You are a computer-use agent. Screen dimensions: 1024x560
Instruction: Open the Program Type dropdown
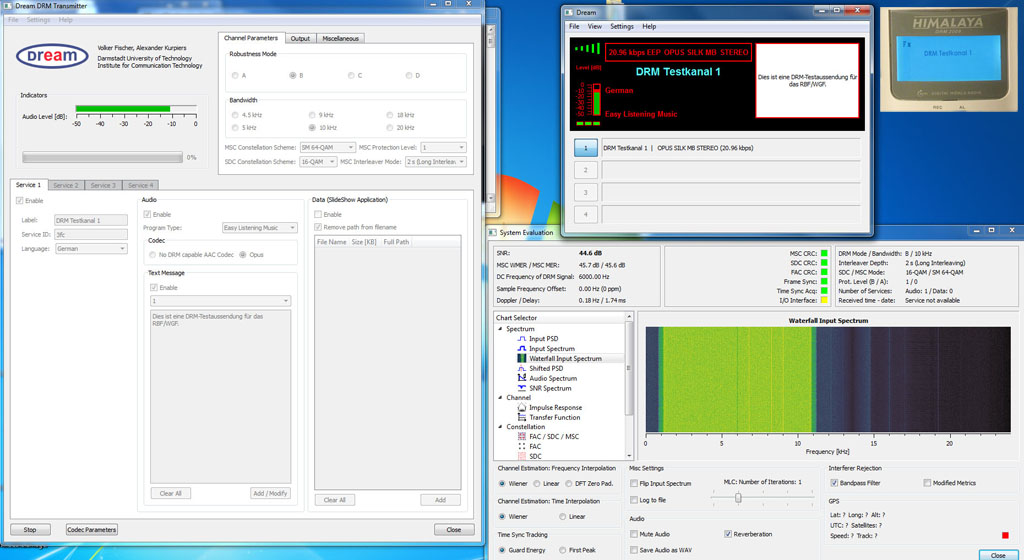coord(259,228)
